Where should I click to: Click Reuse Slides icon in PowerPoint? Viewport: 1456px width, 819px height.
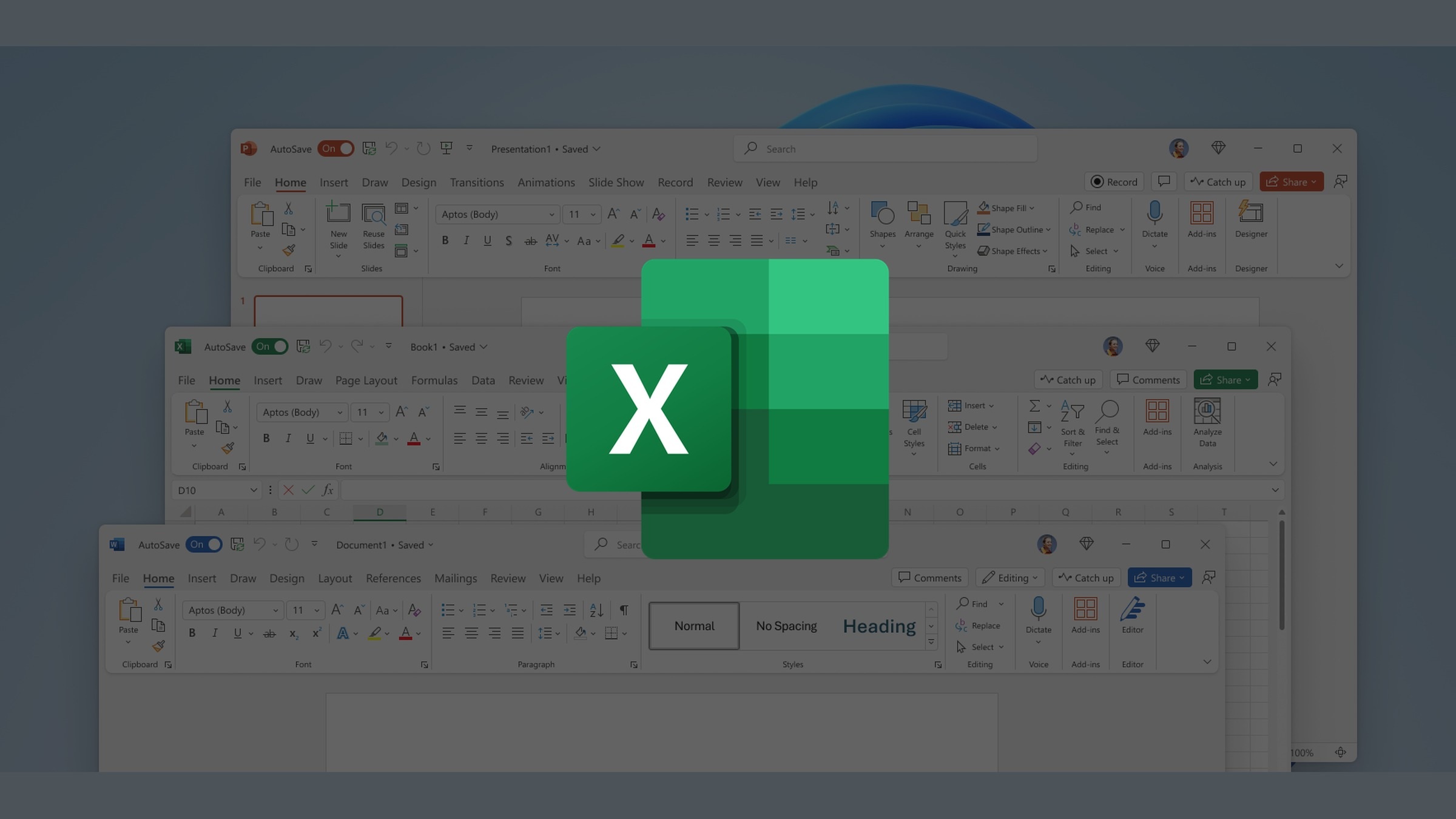373,214
